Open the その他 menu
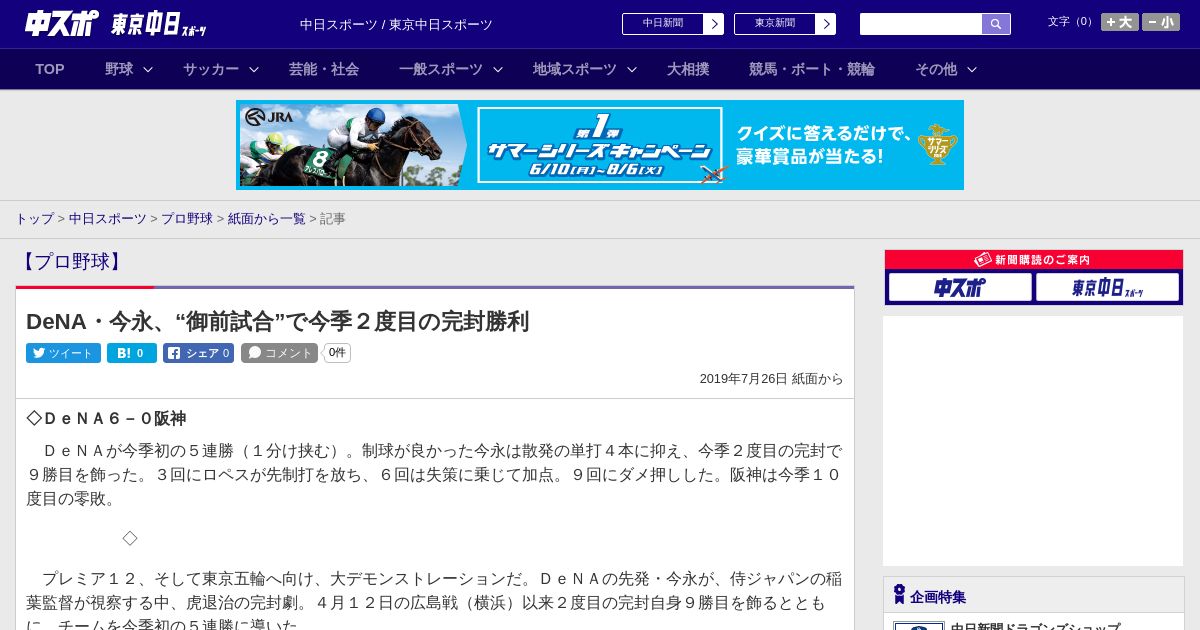This screenshot has height=630, width=1200. (936, 69)
